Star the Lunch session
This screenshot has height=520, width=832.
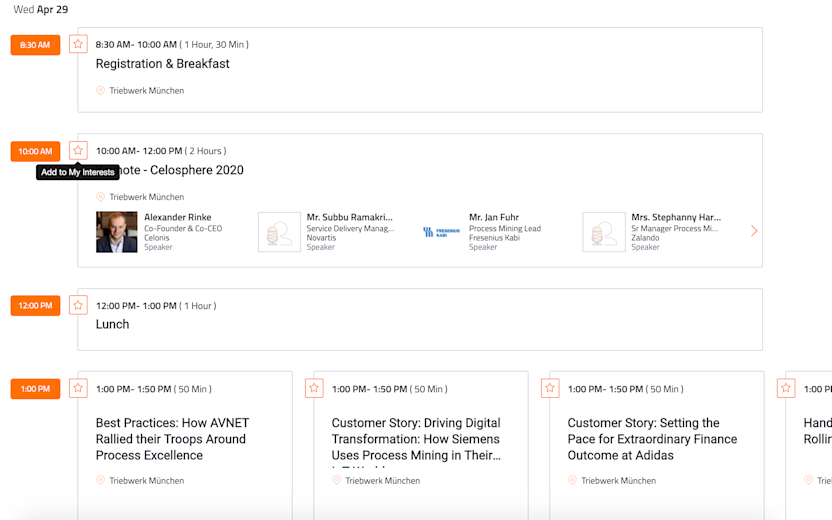[x=78, y=305]
